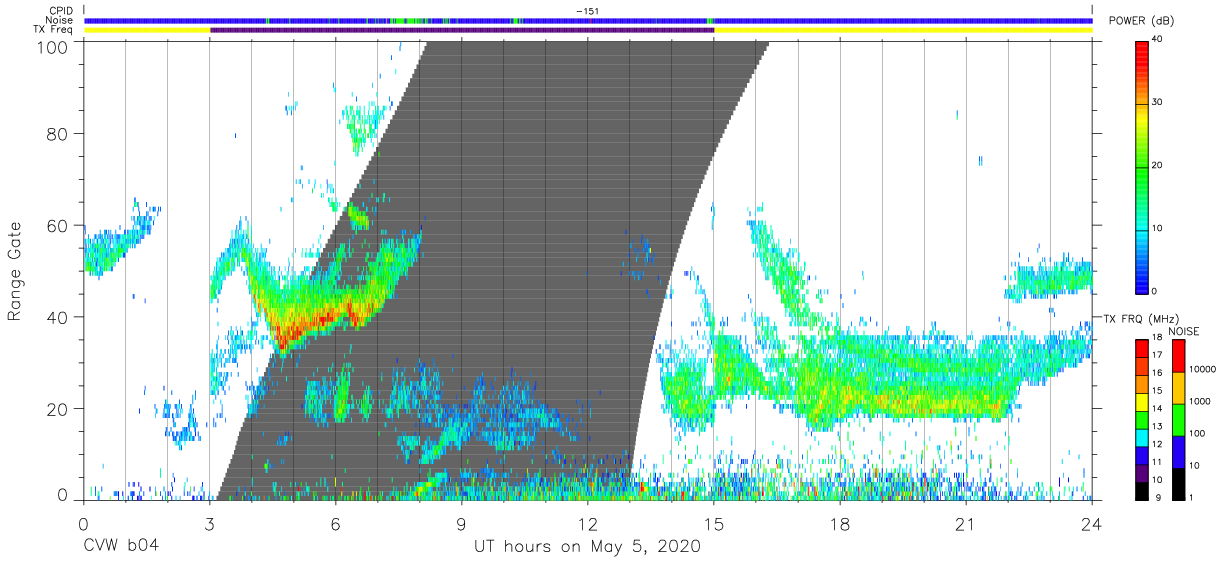Select the purple block of the TX FRQ legend
This screenshot has width=1228, height=567.
pyautogui.click(x=1143, y=472)
